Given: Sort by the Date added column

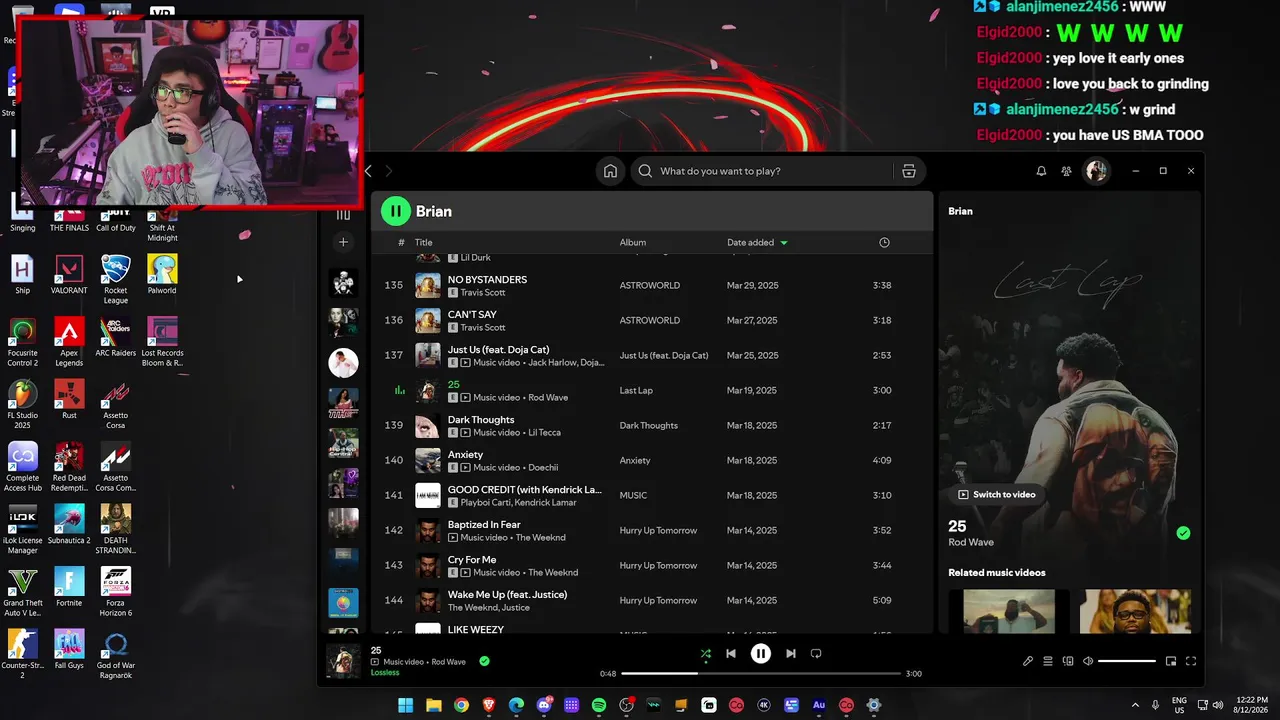Looking at the screenshot, I should [x=757, y=242].
